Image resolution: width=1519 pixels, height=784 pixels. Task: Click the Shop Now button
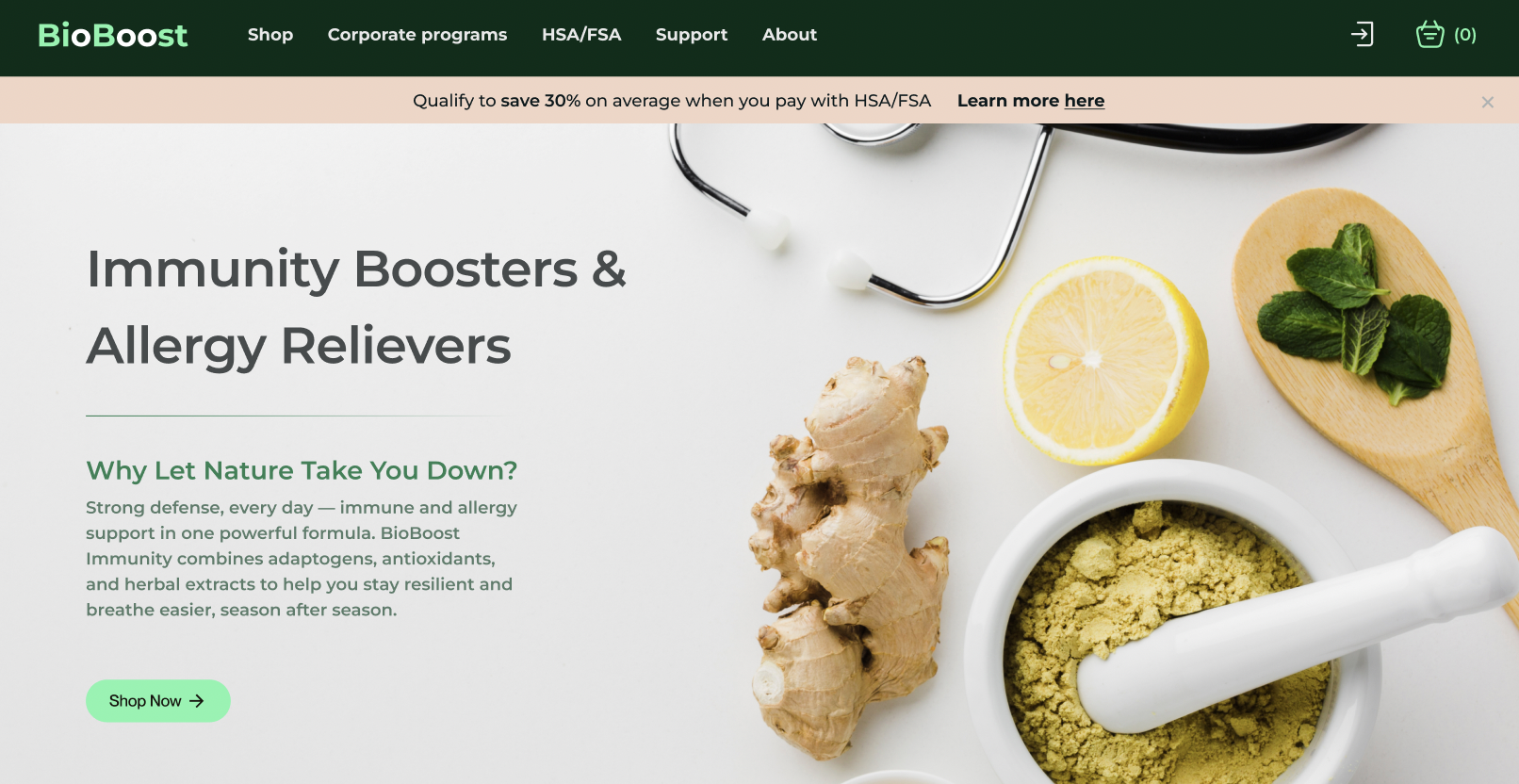pyautogui.click(x=158, y=701)
